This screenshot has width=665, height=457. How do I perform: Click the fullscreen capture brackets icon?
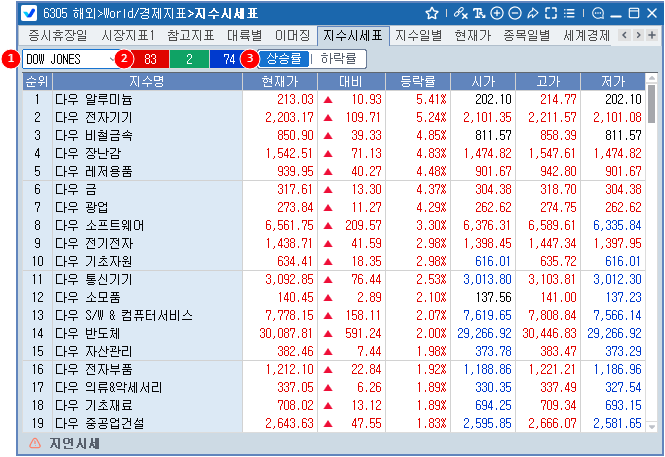pyautogui.click(x=551, y=13)
